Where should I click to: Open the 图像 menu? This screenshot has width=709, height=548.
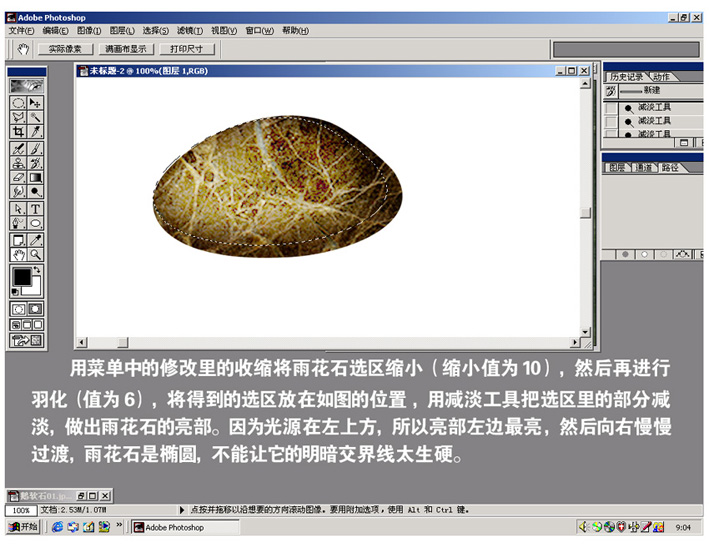89,31
